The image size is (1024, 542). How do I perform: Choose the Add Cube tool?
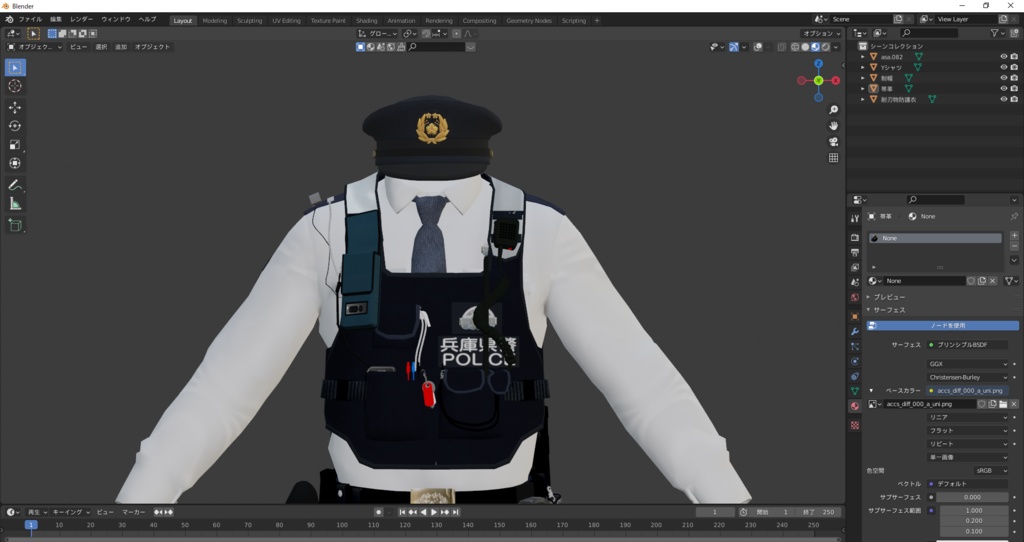pyautogui.click(x=15, y=226)
